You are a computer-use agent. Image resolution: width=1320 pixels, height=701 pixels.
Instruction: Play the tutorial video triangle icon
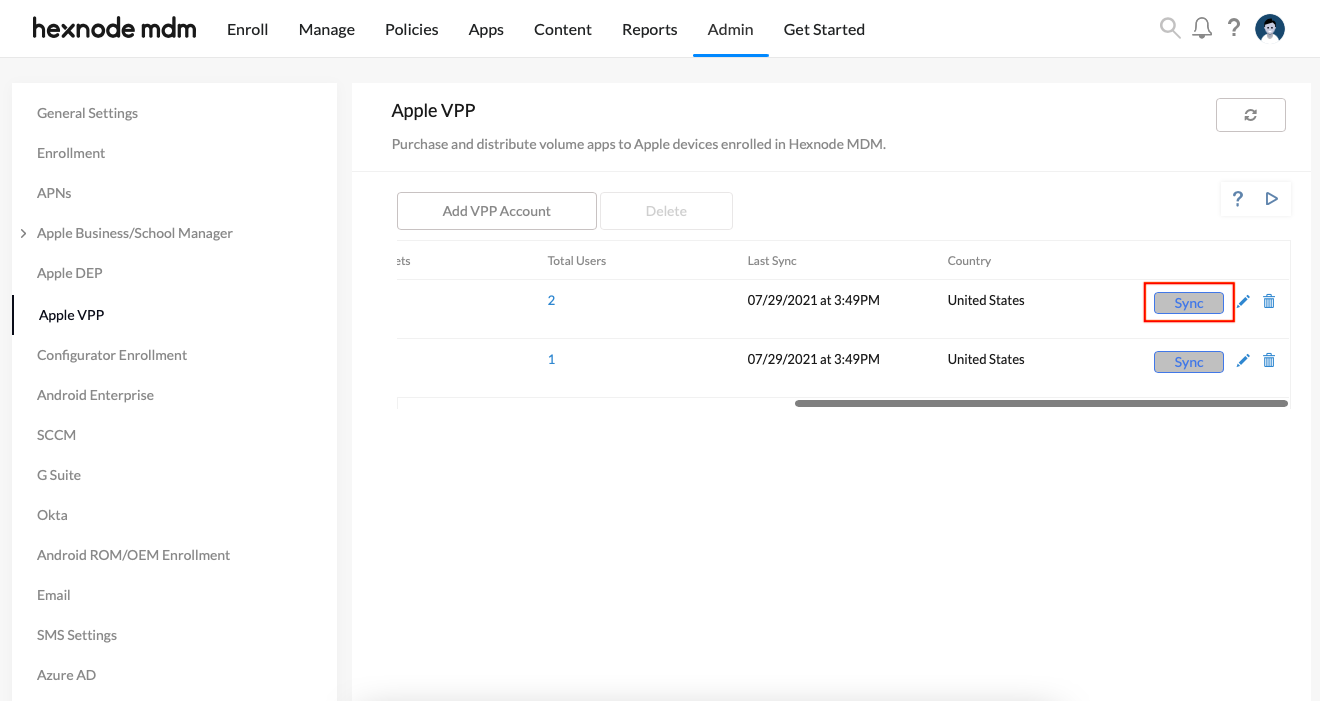click(x=1272, y=199)
